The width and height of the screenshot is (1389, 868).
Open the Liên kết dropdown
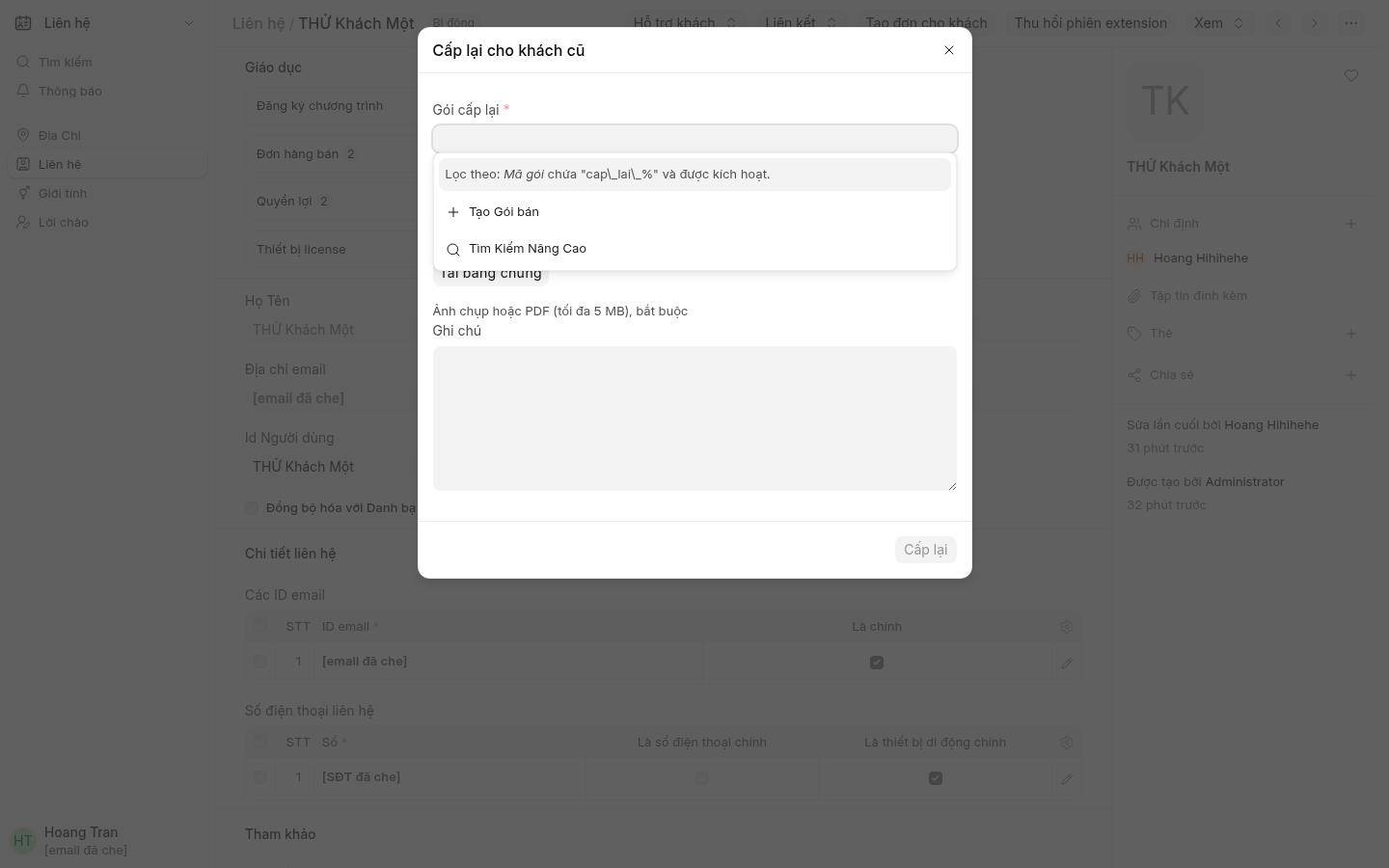801,23
